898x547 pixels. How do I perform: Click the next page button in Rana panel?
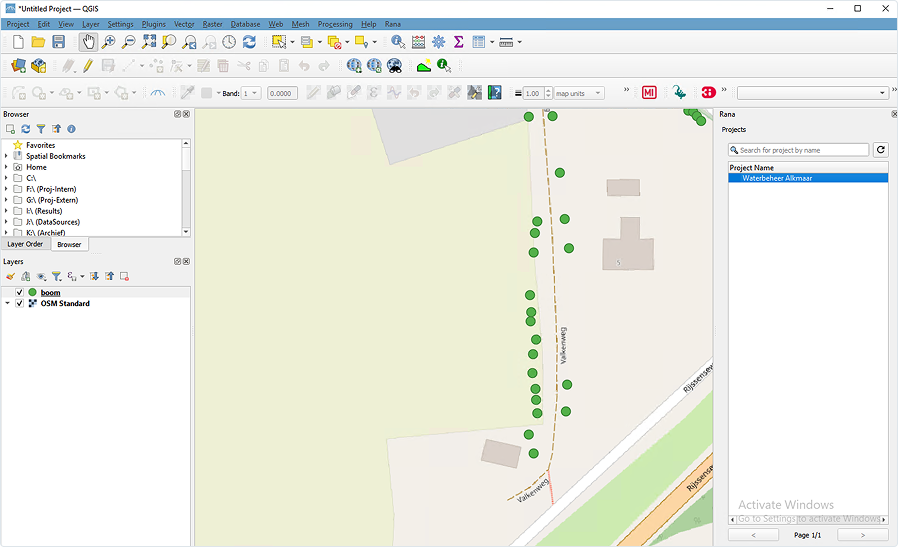pyautogui.click(x=862, y=536)
